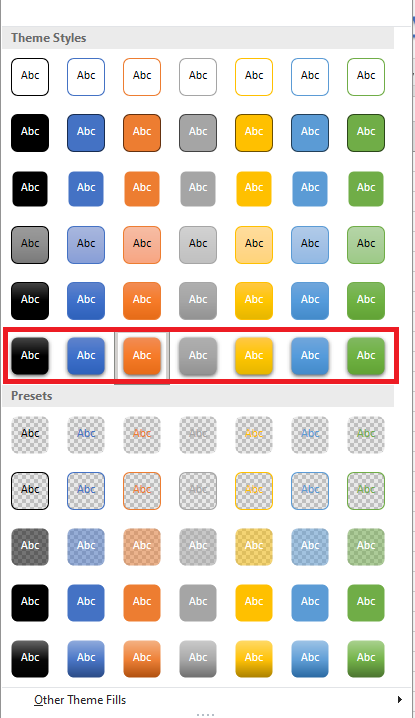Apply the light blue subtle-fill style in the fourth row

[x=310, y=245]
